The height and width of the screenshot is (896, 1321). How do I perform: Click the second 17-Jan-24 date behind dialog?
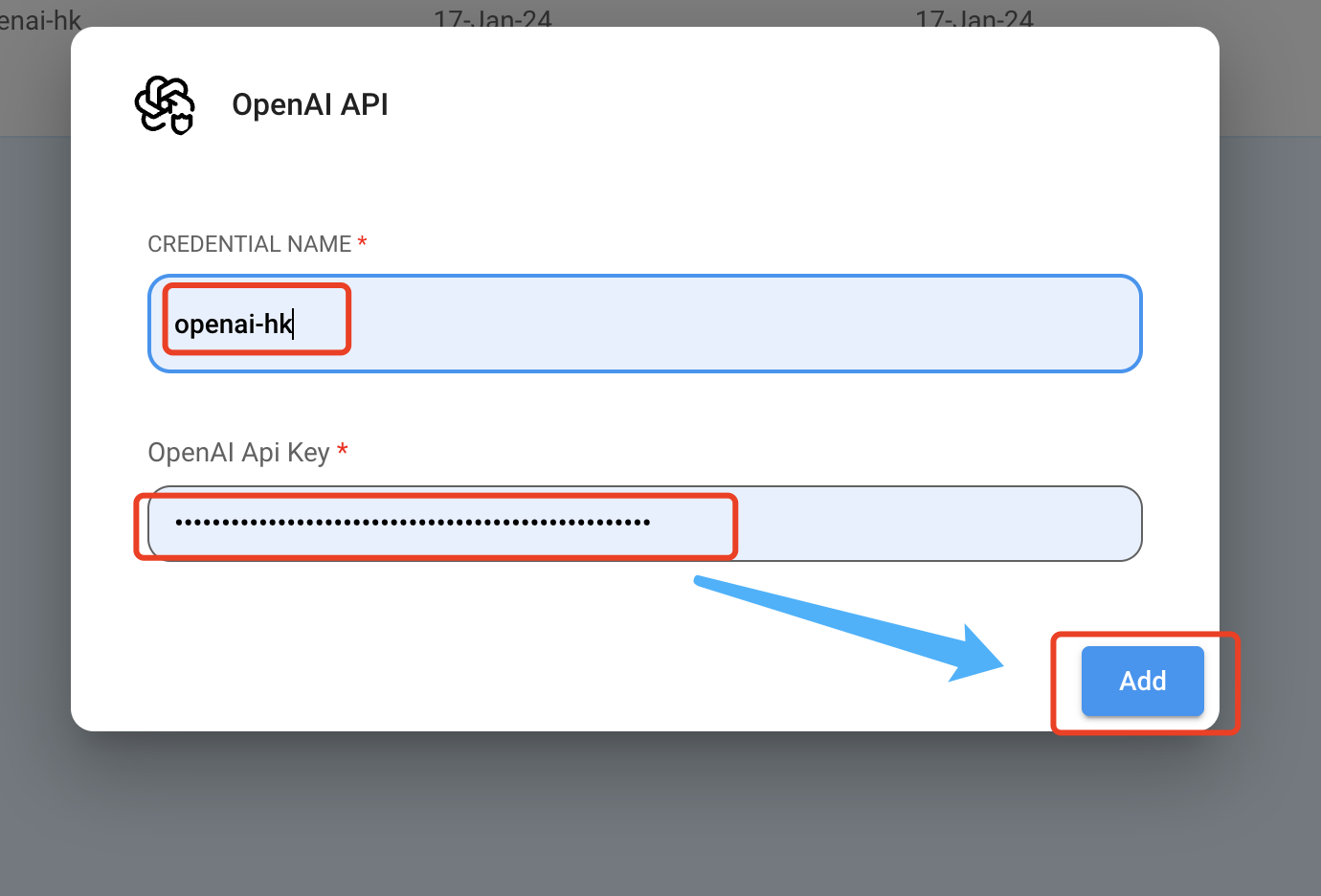coord(974,17)
